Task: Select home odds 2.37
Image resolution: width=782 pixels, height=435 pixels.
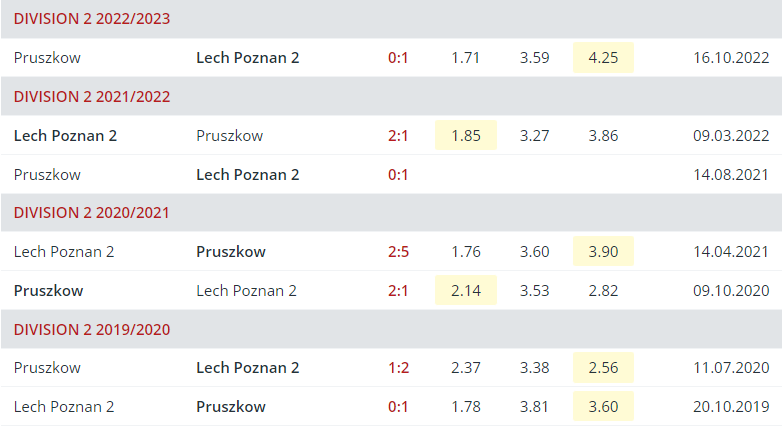Action: click(466, 368)
